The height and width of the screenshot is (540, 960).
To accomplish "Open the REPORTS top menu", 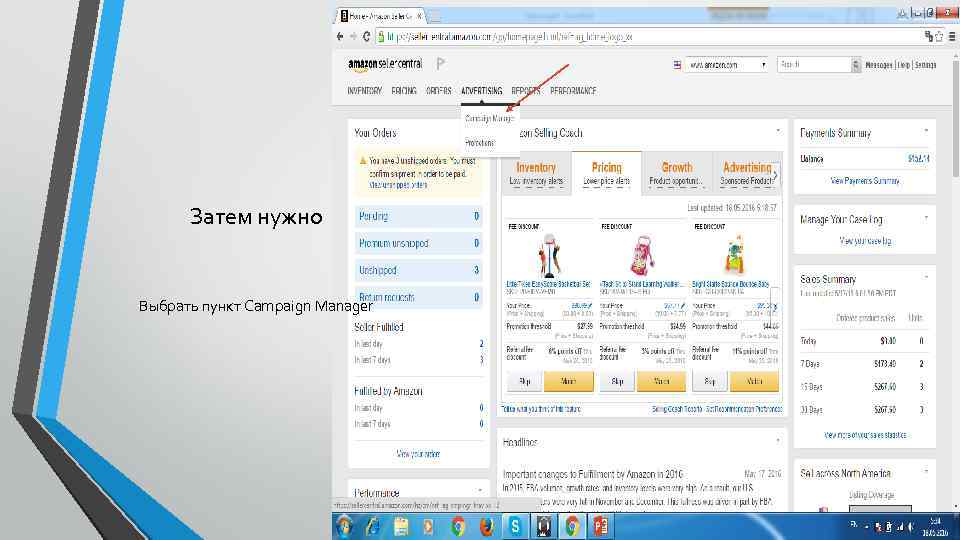I will (526, 91).
